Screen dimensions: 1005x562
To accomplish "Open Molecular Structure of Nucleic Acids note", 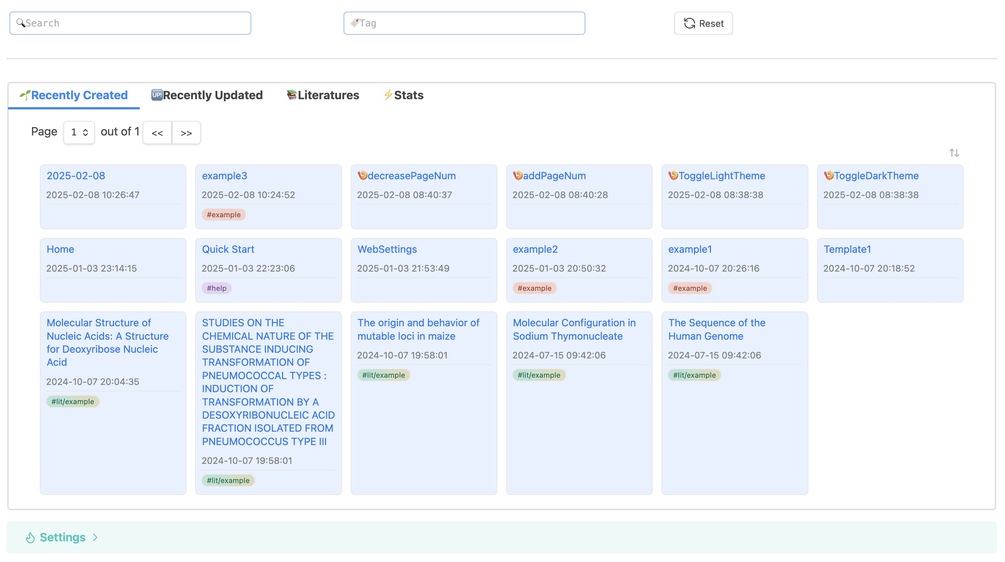I will click(x=108, y=342).
